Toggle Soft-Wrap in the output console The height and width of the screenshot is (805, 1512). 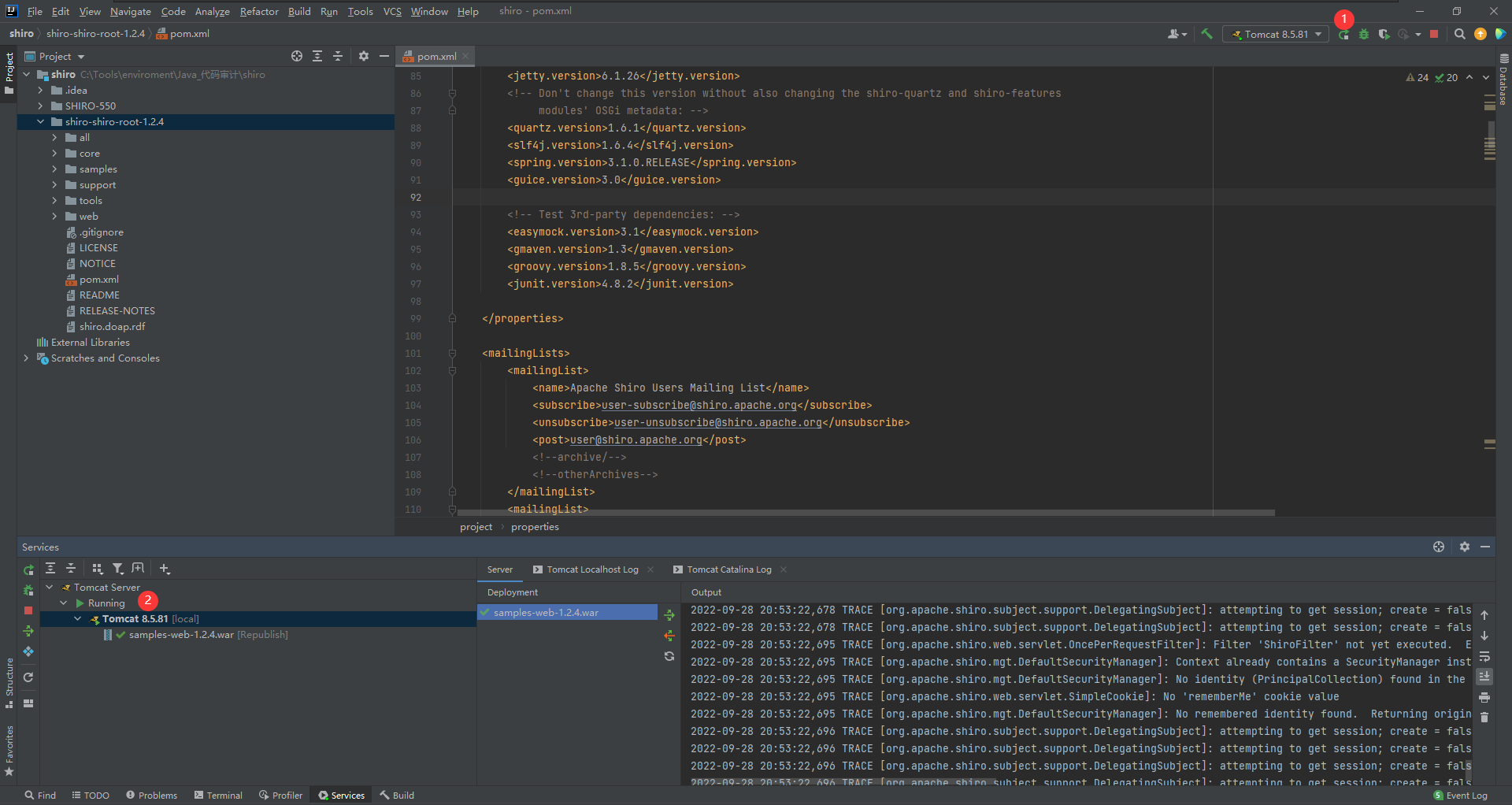click(1484, 656)
